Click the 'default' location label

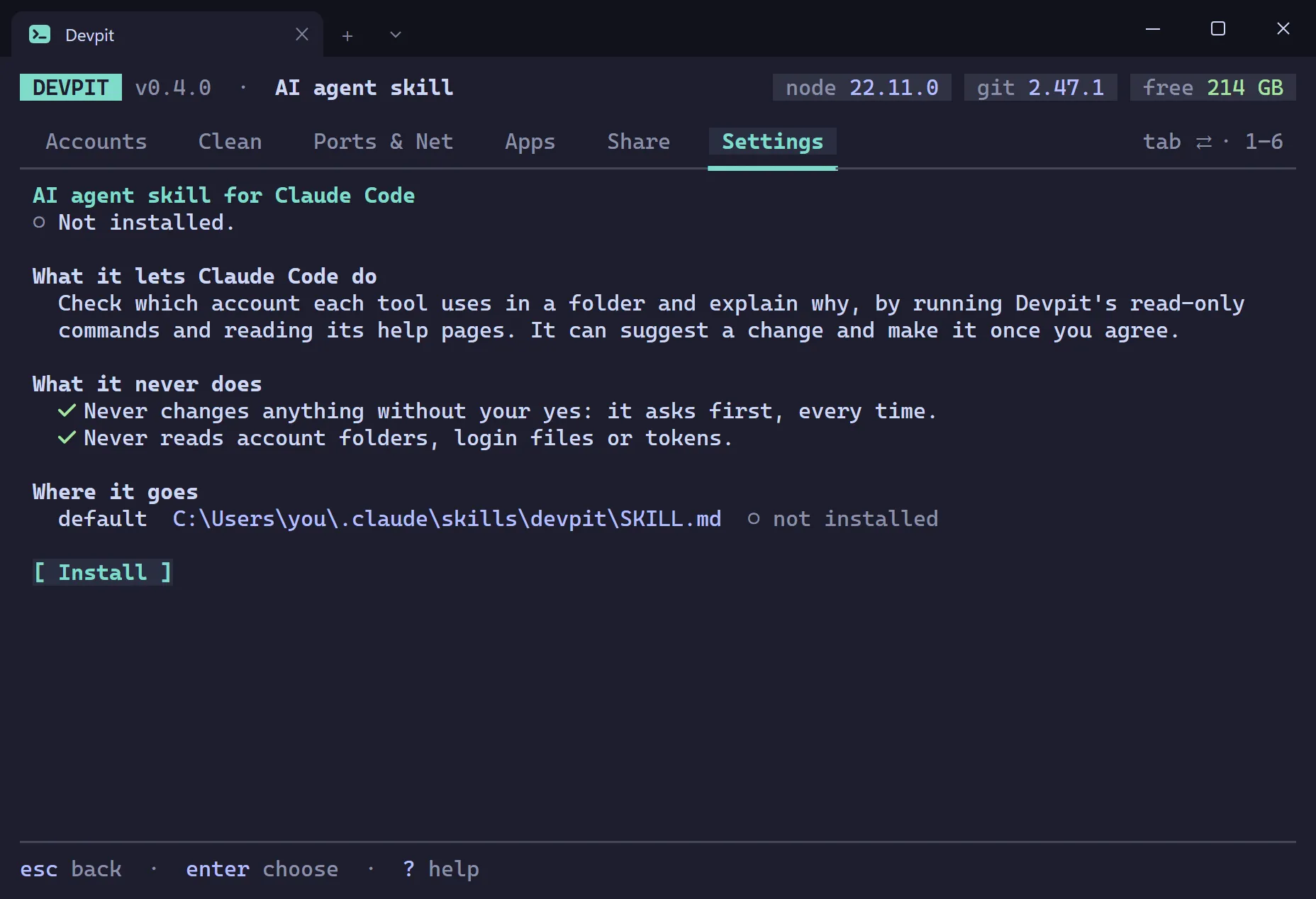coord(103,519)
